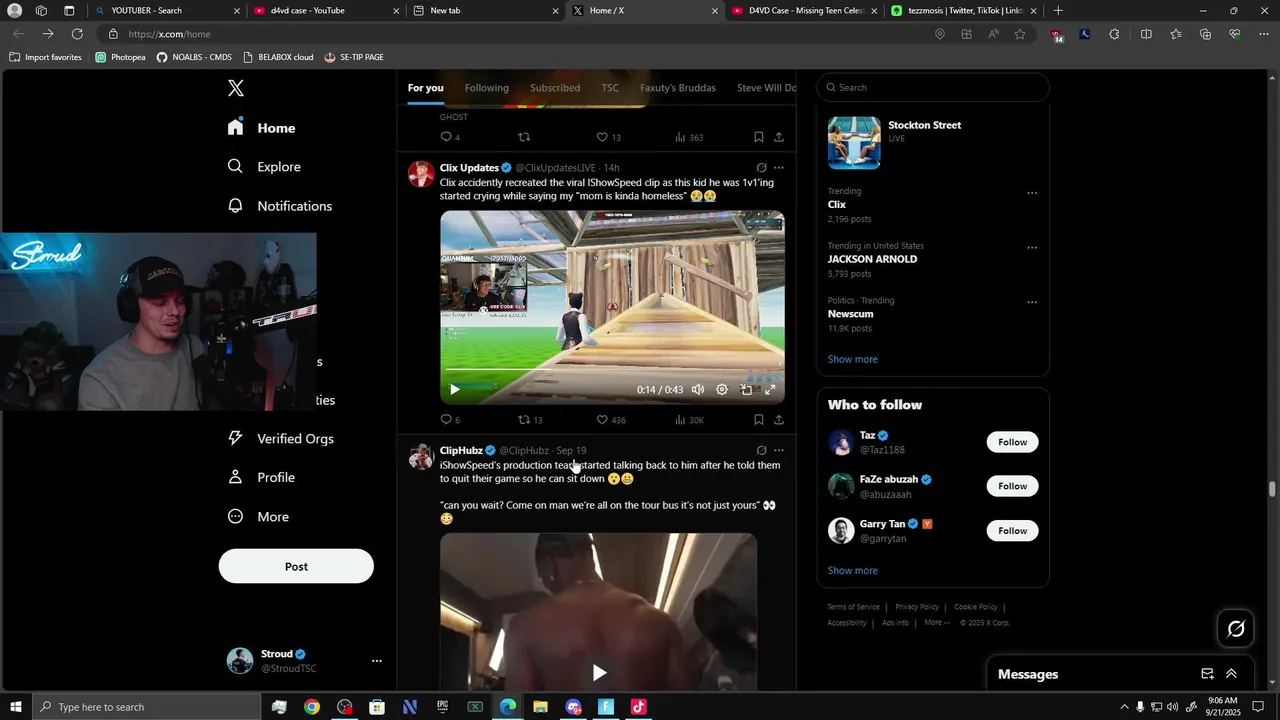Open Grok actions on ClipHubz post
The width and height of the screenshot is (1280, 720).
coord(761,451)
